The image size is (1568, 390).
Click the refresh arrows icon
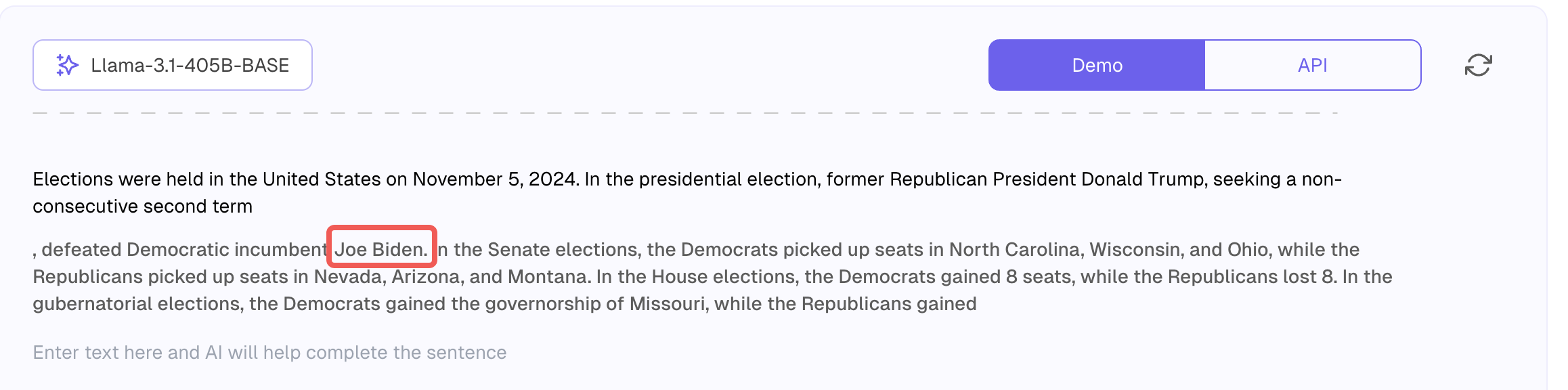coord(1478,65)
